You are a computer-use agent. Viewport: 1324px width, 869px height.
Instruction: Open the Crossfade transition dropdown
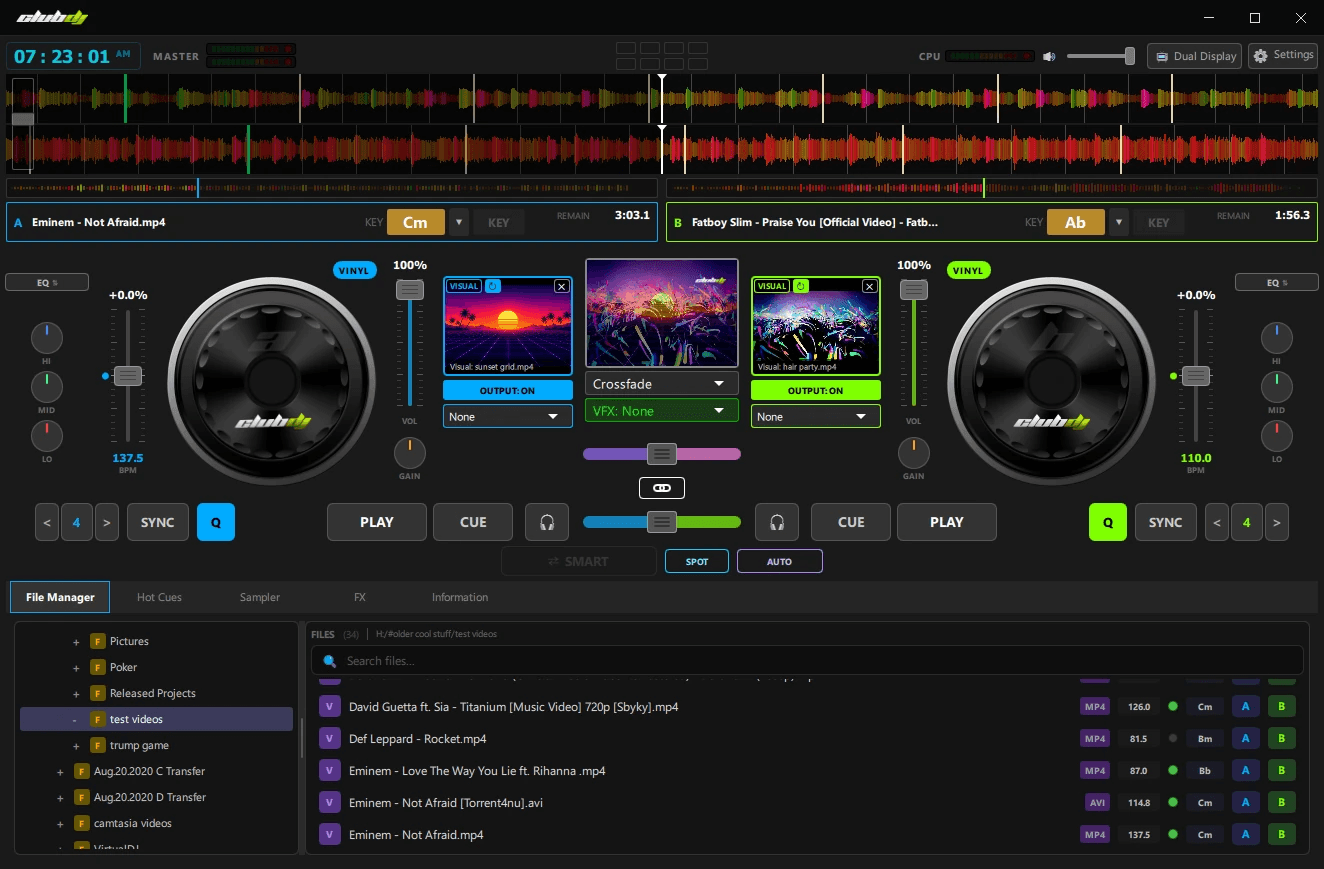pyautogui.click(x=662, y=384)
